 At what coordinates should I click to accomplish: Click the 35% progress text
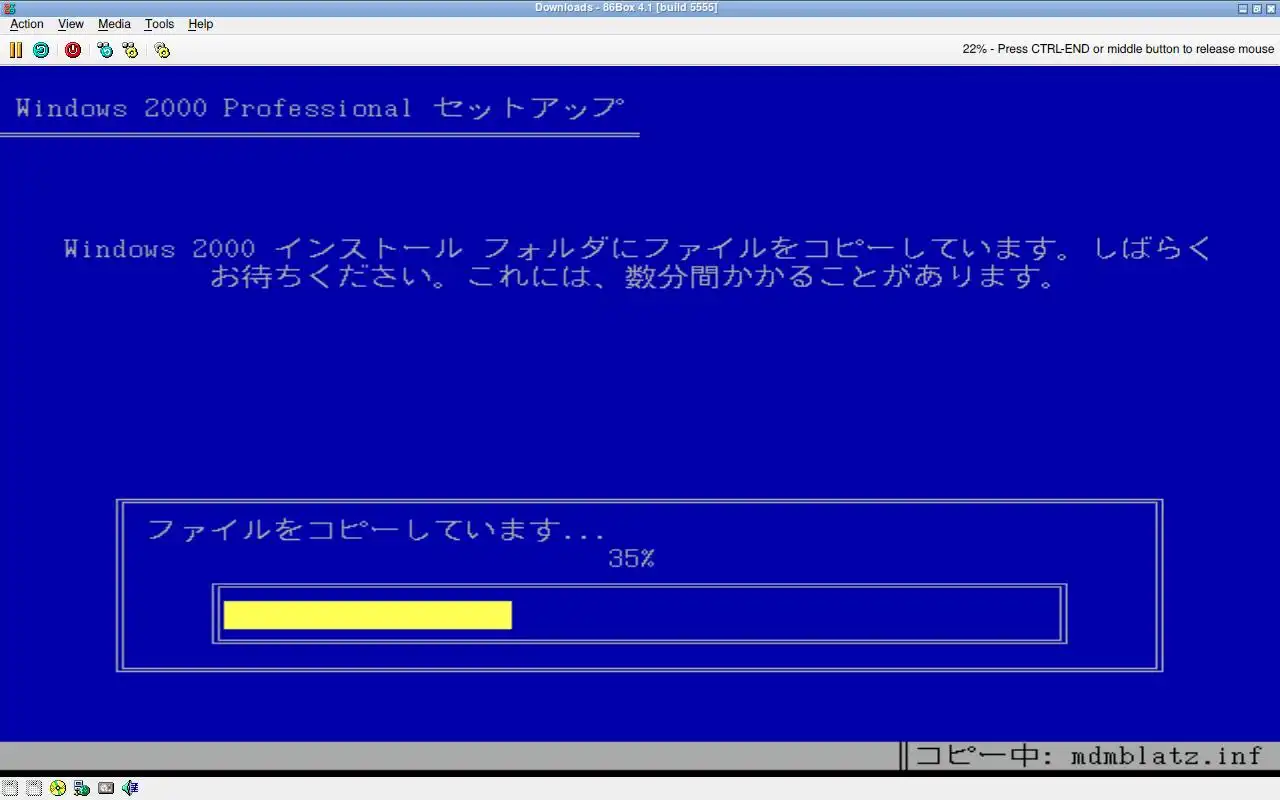pos(631,559)
